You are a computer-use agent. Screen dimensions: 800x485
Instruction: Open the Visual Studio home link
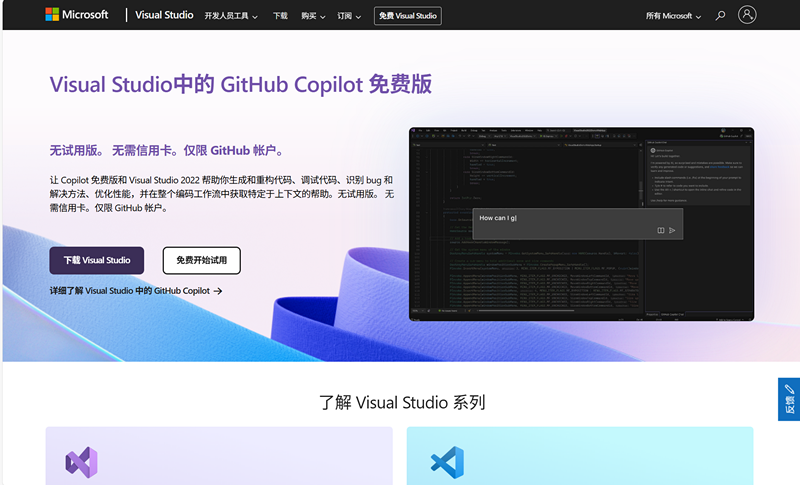pos(164,15)
